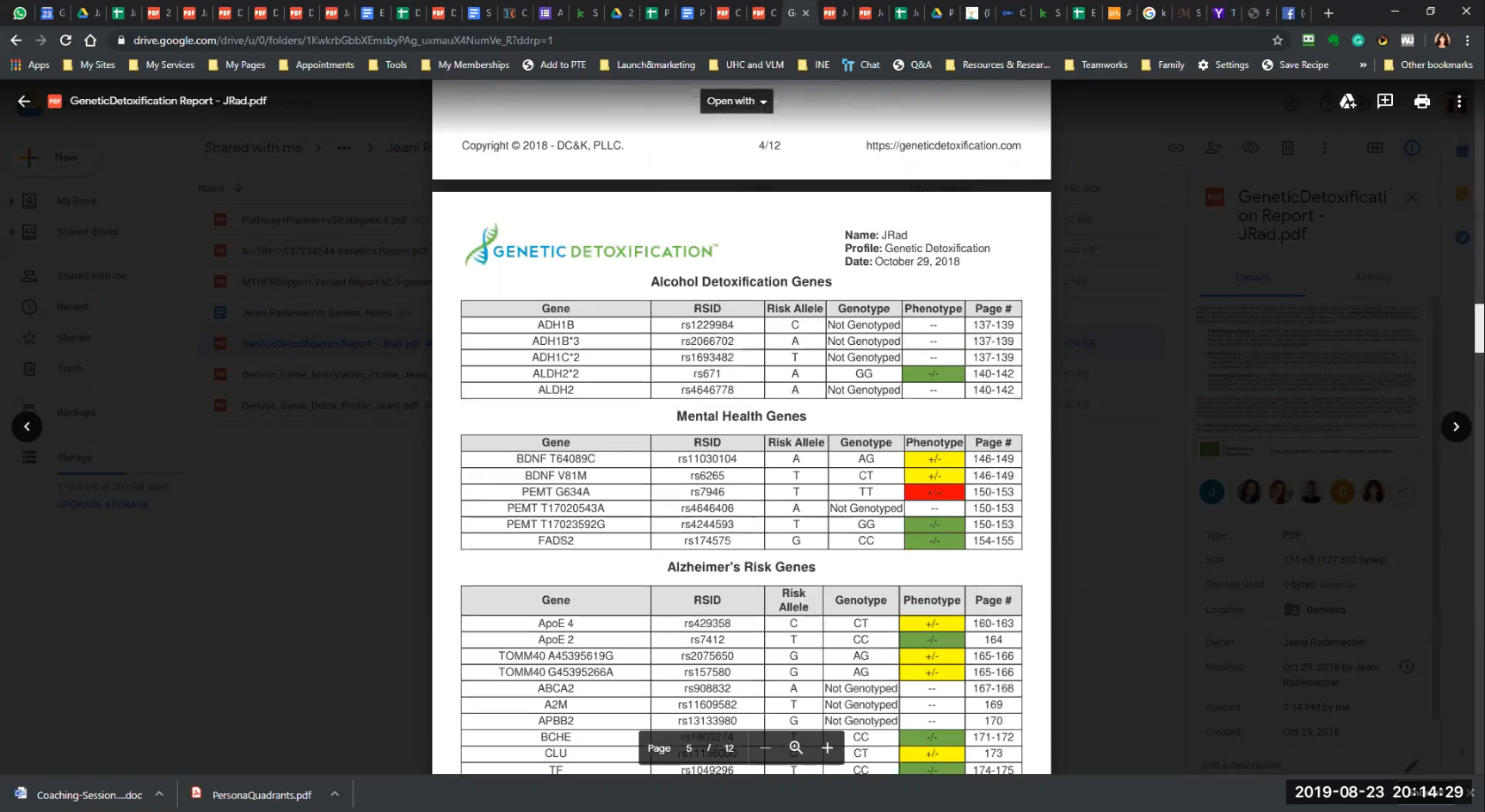Expand options for Coaching-Session download
1485x812 pixels.
159,794
